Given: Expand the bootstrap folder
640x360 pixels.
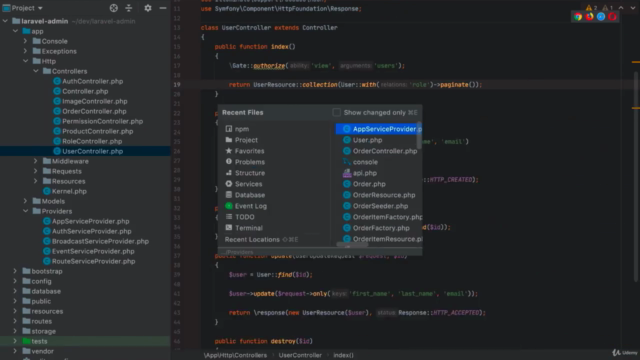Looking at the screenshot, I should click(x=15, y=271).
